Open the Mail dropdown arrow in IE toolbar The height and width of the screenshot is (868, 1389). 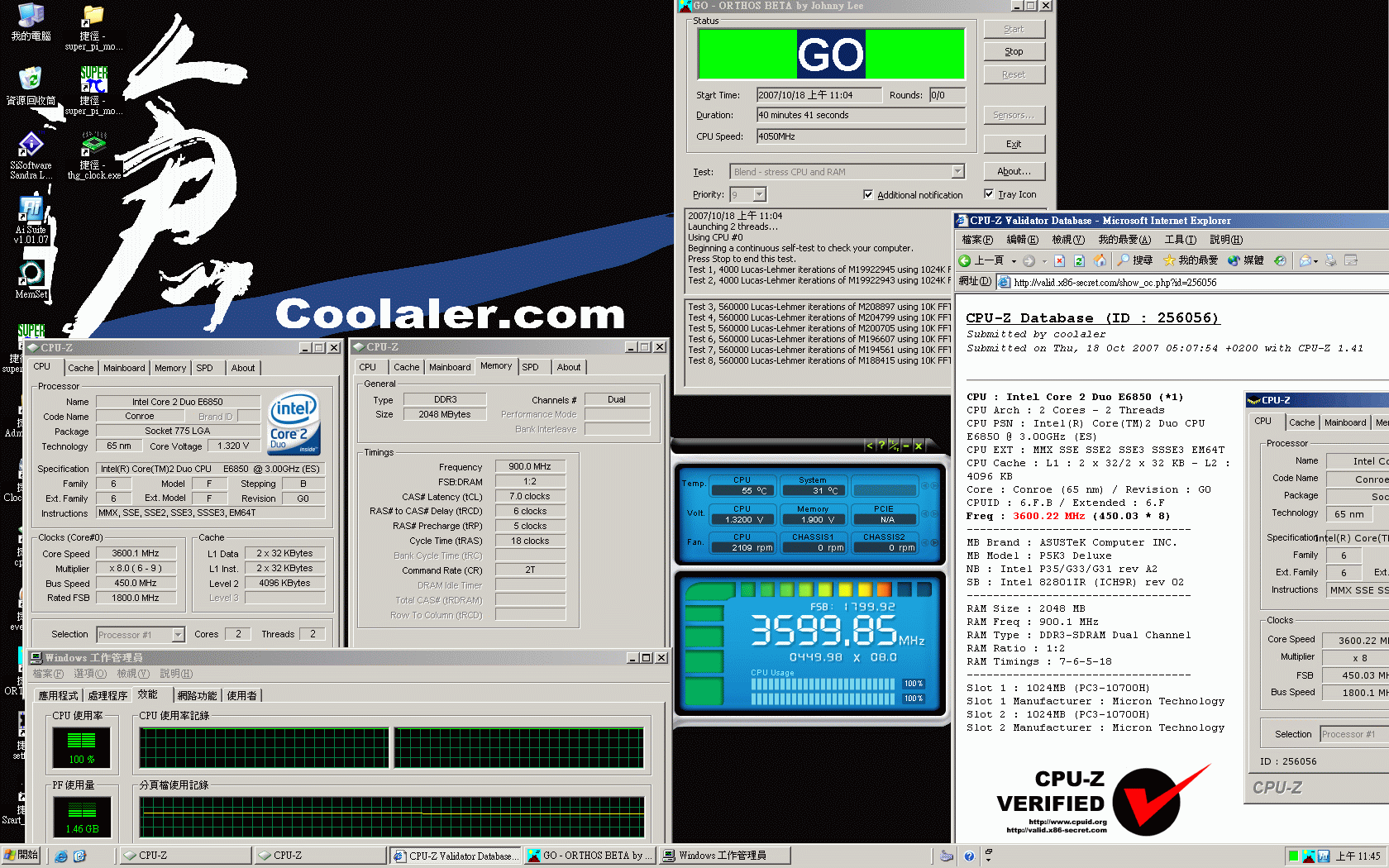1316,261
